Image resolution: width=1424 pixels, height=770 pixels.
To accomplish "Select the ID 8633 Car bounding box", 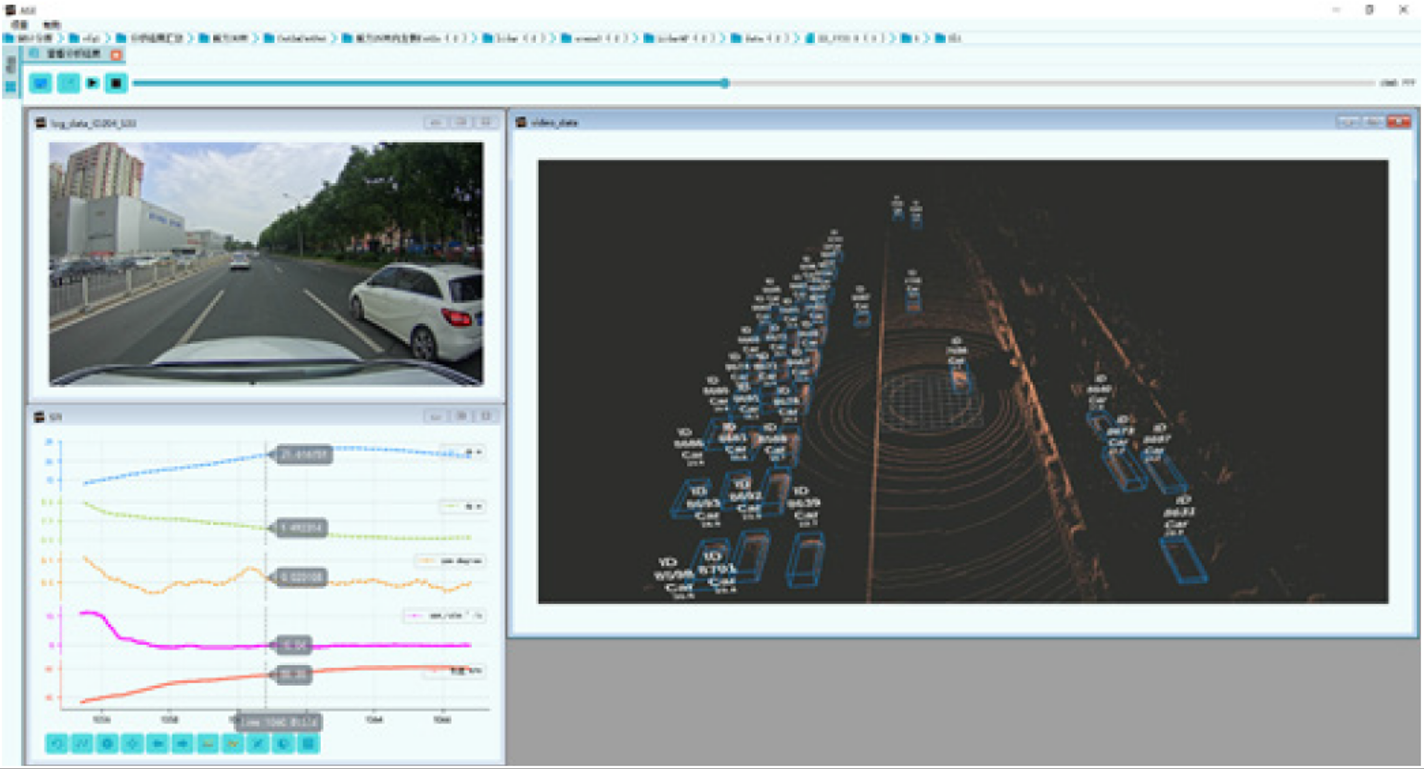I will pyautogui.click(x=1183, y=558).
